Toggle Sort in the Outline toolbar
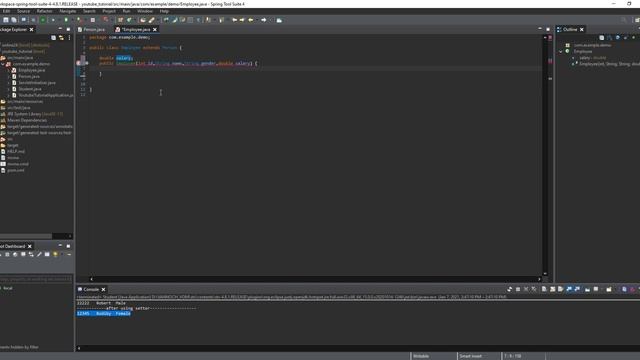The width and height of the screenshot is (640, 360). 609,38
